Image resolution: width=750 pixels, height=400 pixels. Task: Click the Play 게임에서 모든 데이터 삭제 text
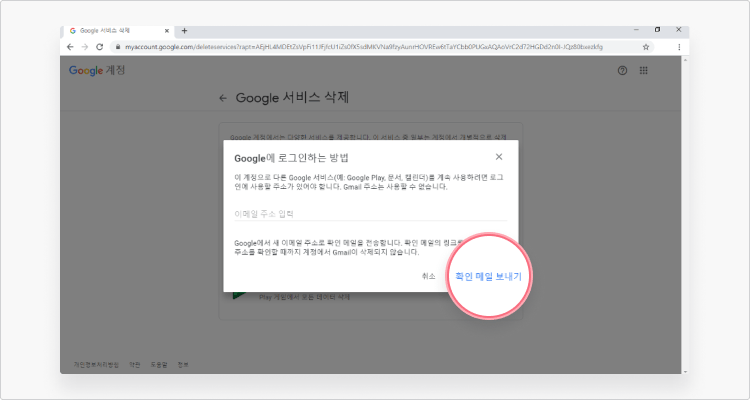click(305, 297)
